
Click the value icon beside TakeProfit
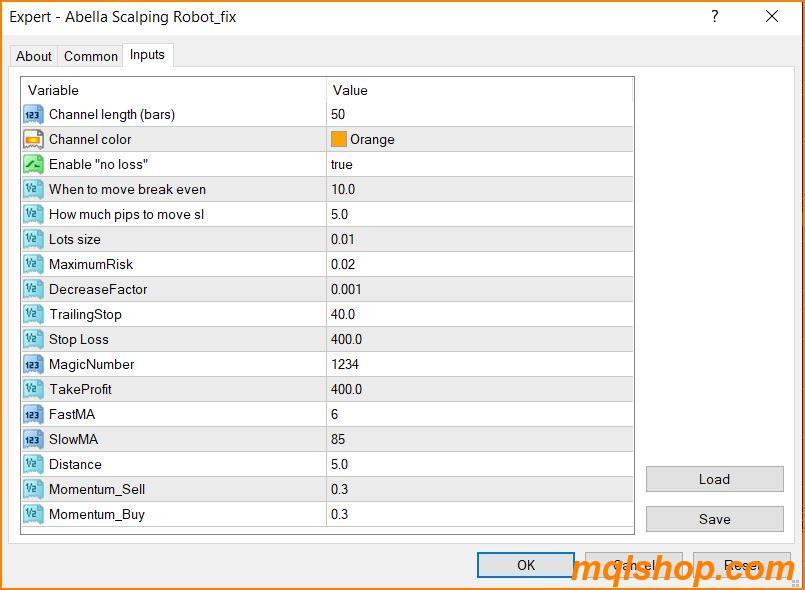point(33,389)
